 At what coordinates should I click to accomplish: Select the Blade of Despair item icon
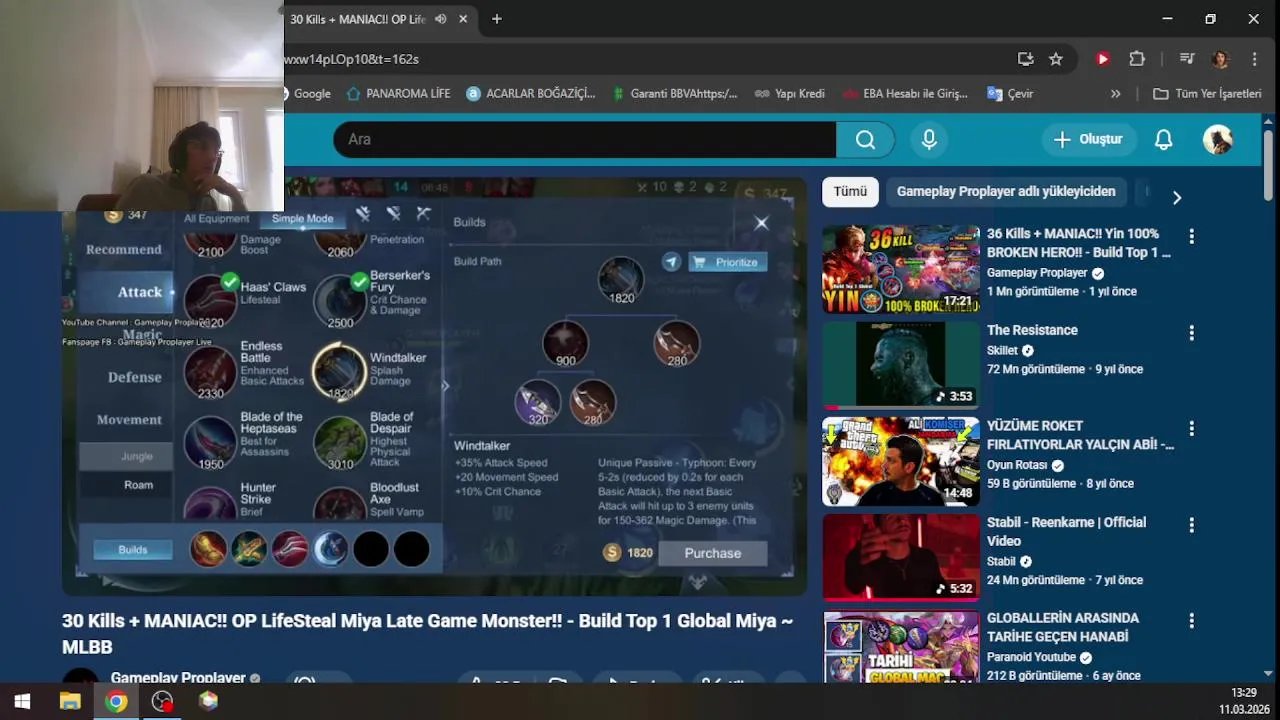(340, 441)
